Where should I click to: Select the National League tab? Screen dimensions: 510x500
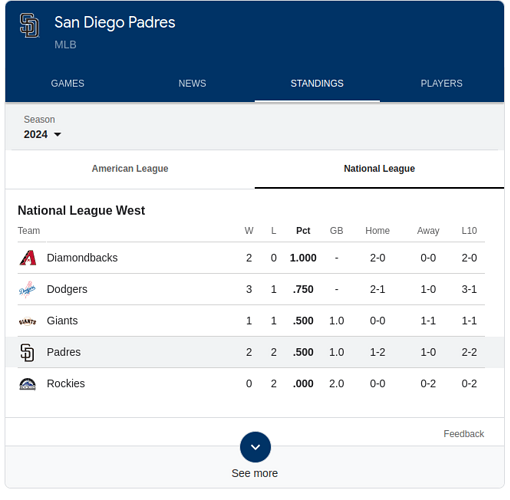tap(379, 169)
